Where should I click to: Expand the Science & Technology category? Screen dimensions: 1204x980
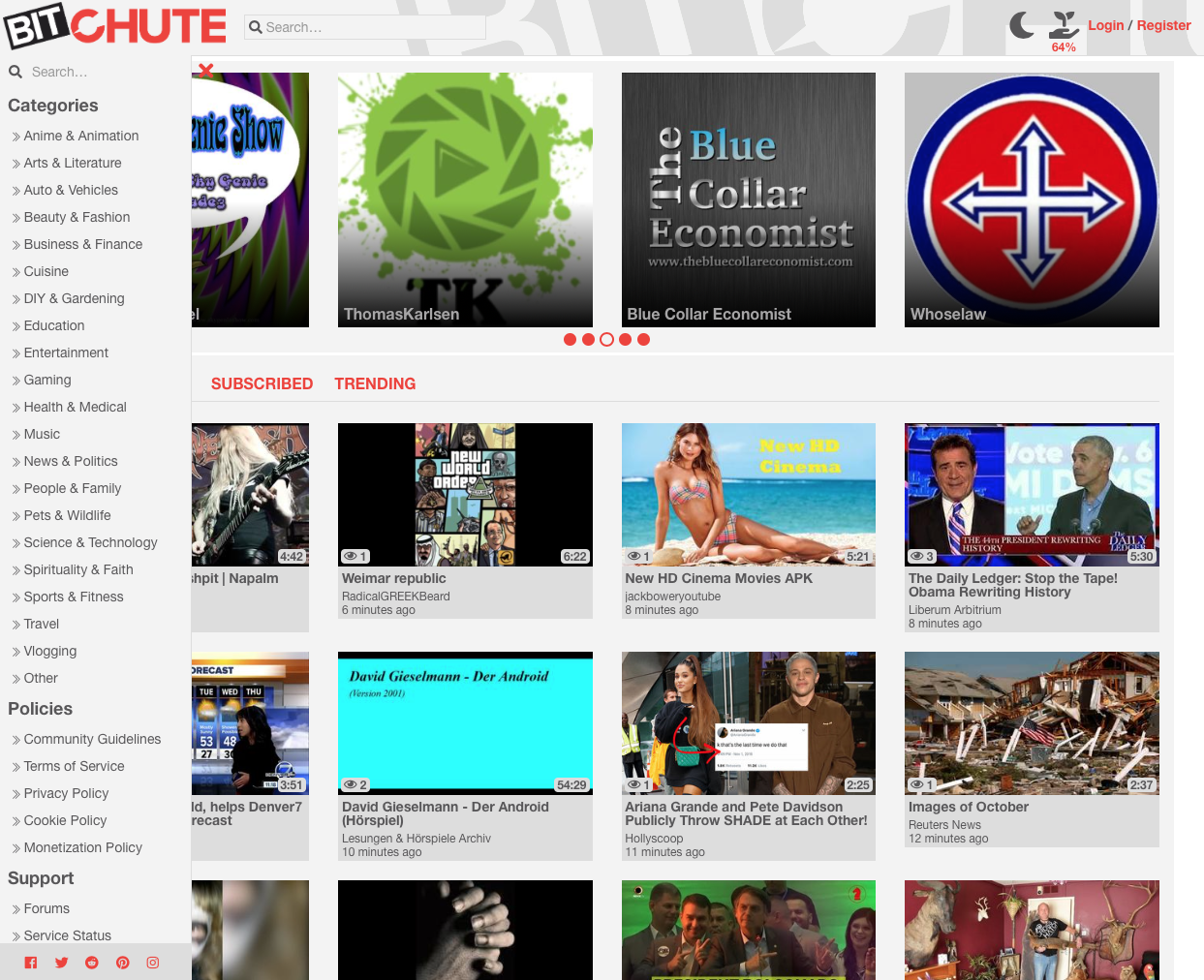[x=90, y=543]
